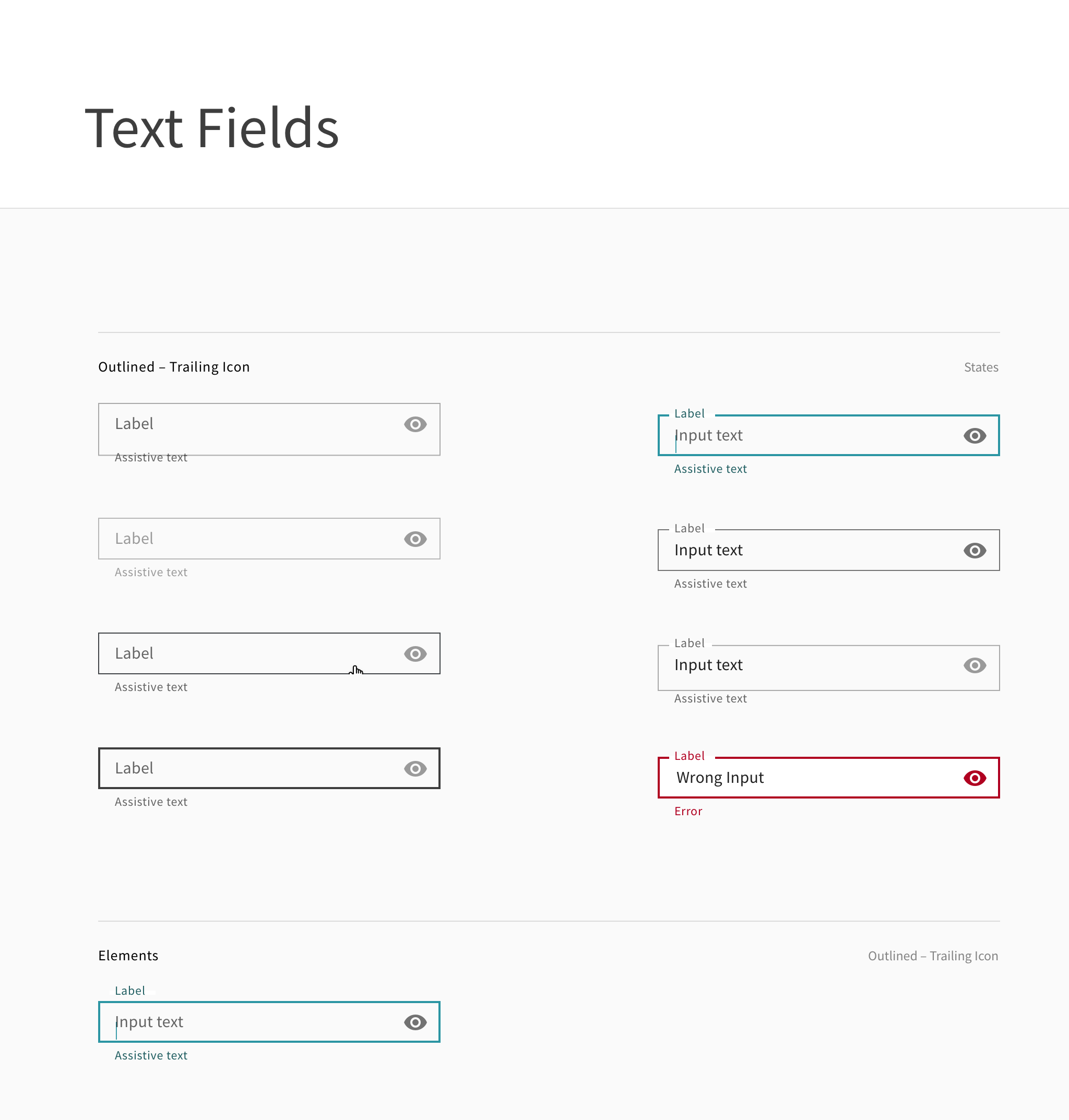Focus the first Label field under Outlined heading
Viewport: 1069px width, 1120px height.
[269, 430]
